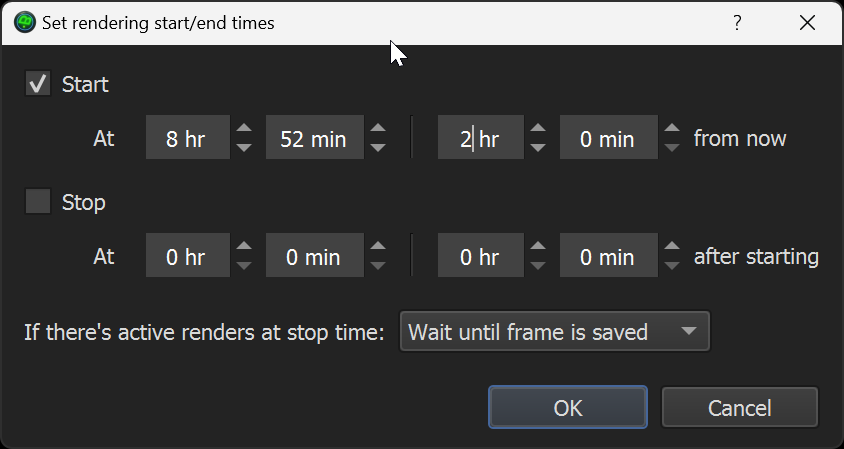Increase Start 'from now' hours up arrow

tap(538, 128)
